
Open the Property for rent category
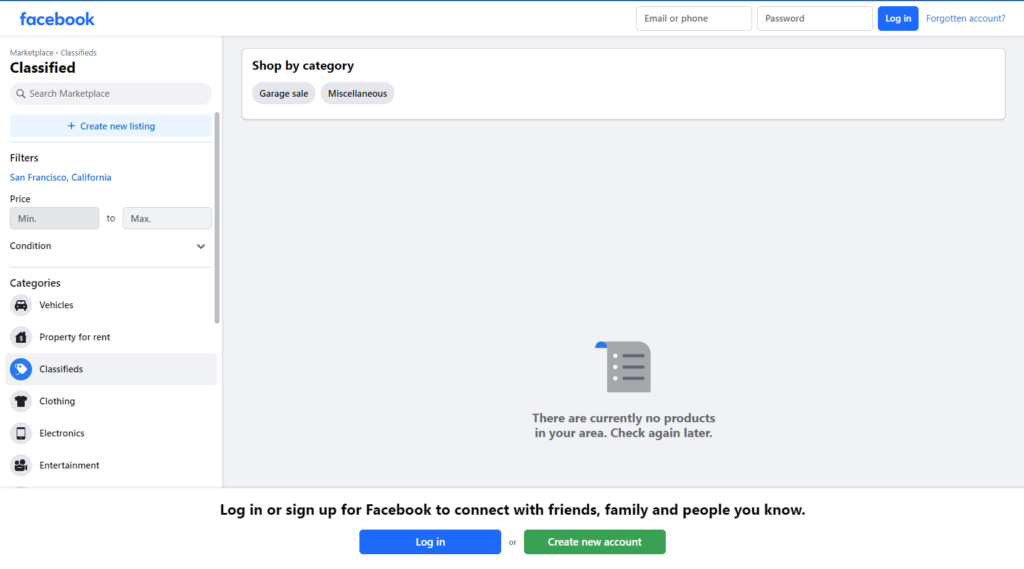pyautogui.click(x=111, y=337)
